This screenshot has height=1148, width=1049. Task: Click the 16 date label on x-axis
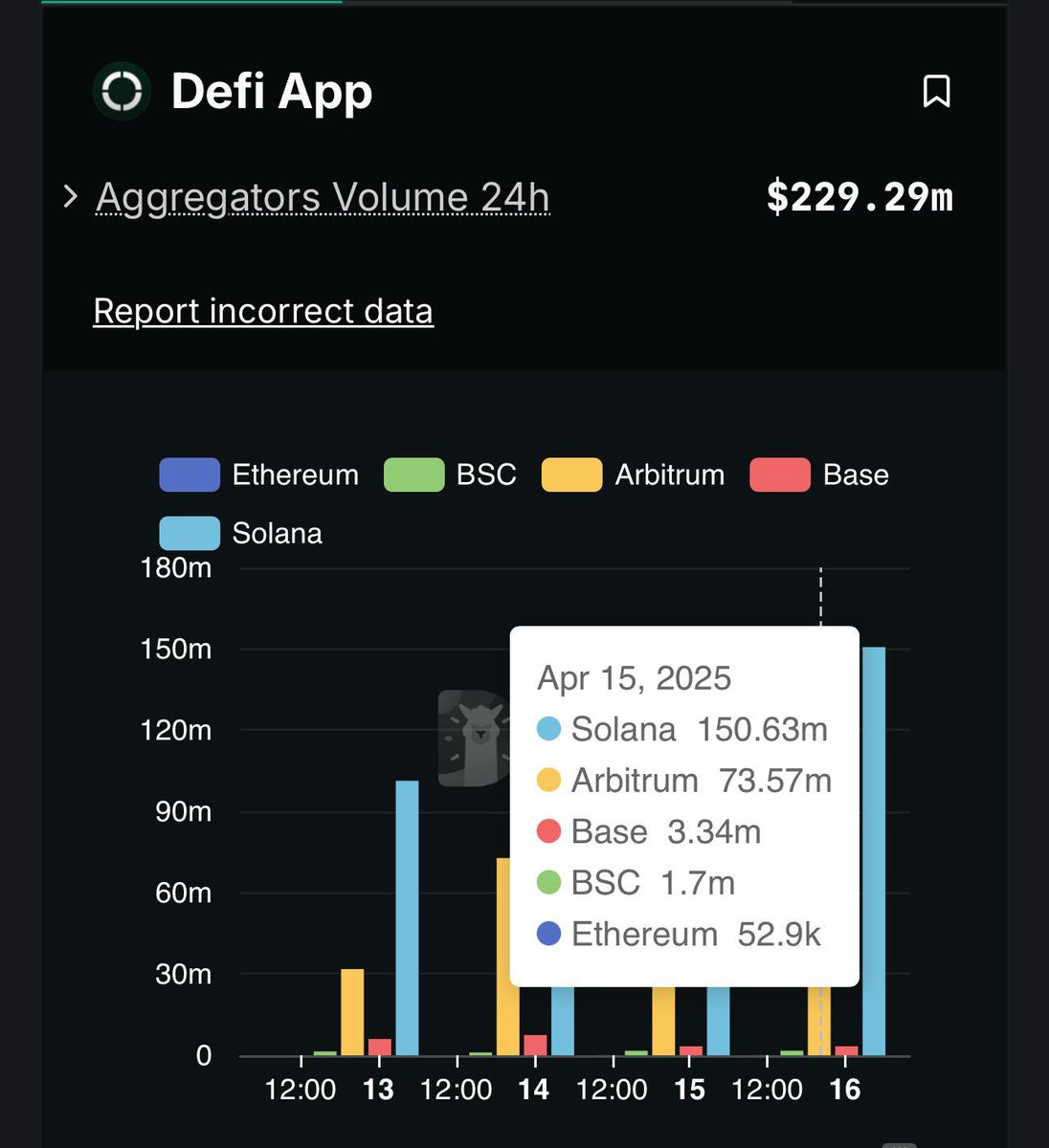(845, 1090)
